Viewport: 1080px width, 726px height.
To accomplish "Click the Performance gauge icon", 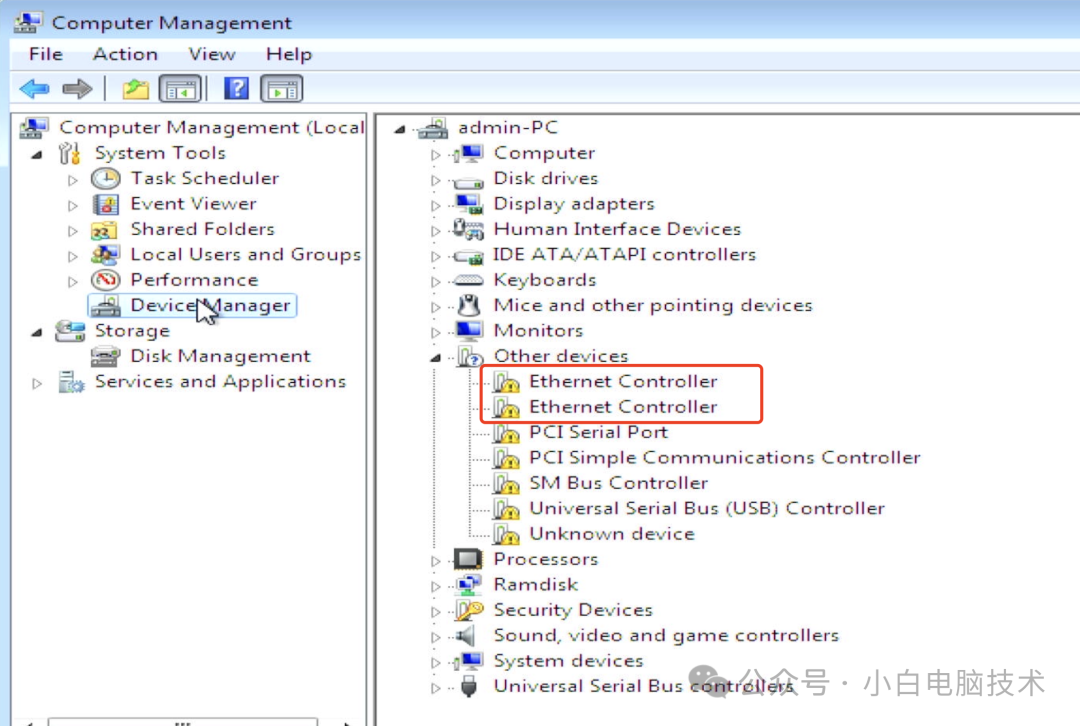I will click(x=105, y=280).
